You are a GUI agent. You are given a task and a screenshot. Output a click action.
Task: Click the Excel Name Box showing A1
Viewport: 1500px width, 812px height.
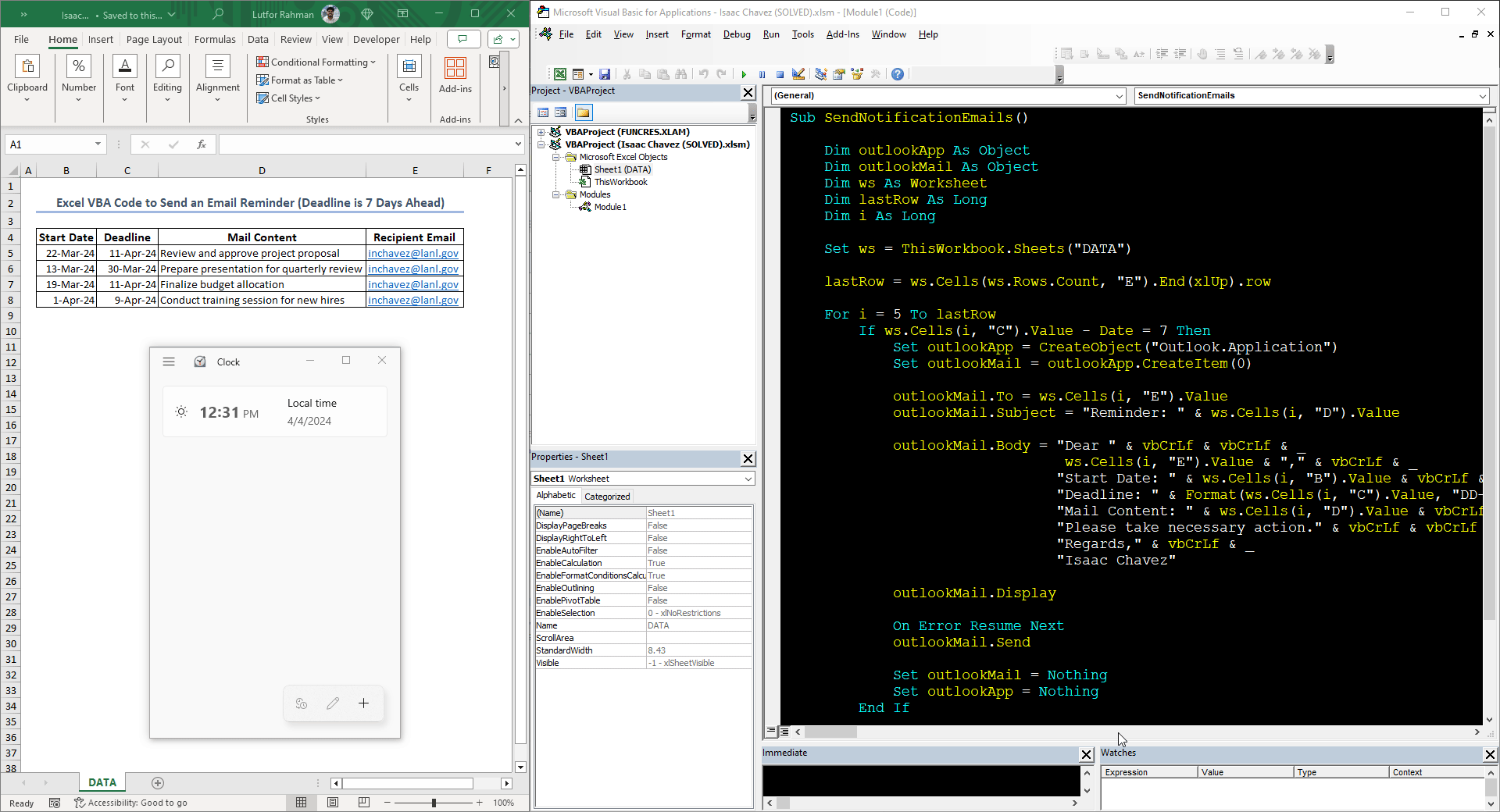tap(48, 144)
